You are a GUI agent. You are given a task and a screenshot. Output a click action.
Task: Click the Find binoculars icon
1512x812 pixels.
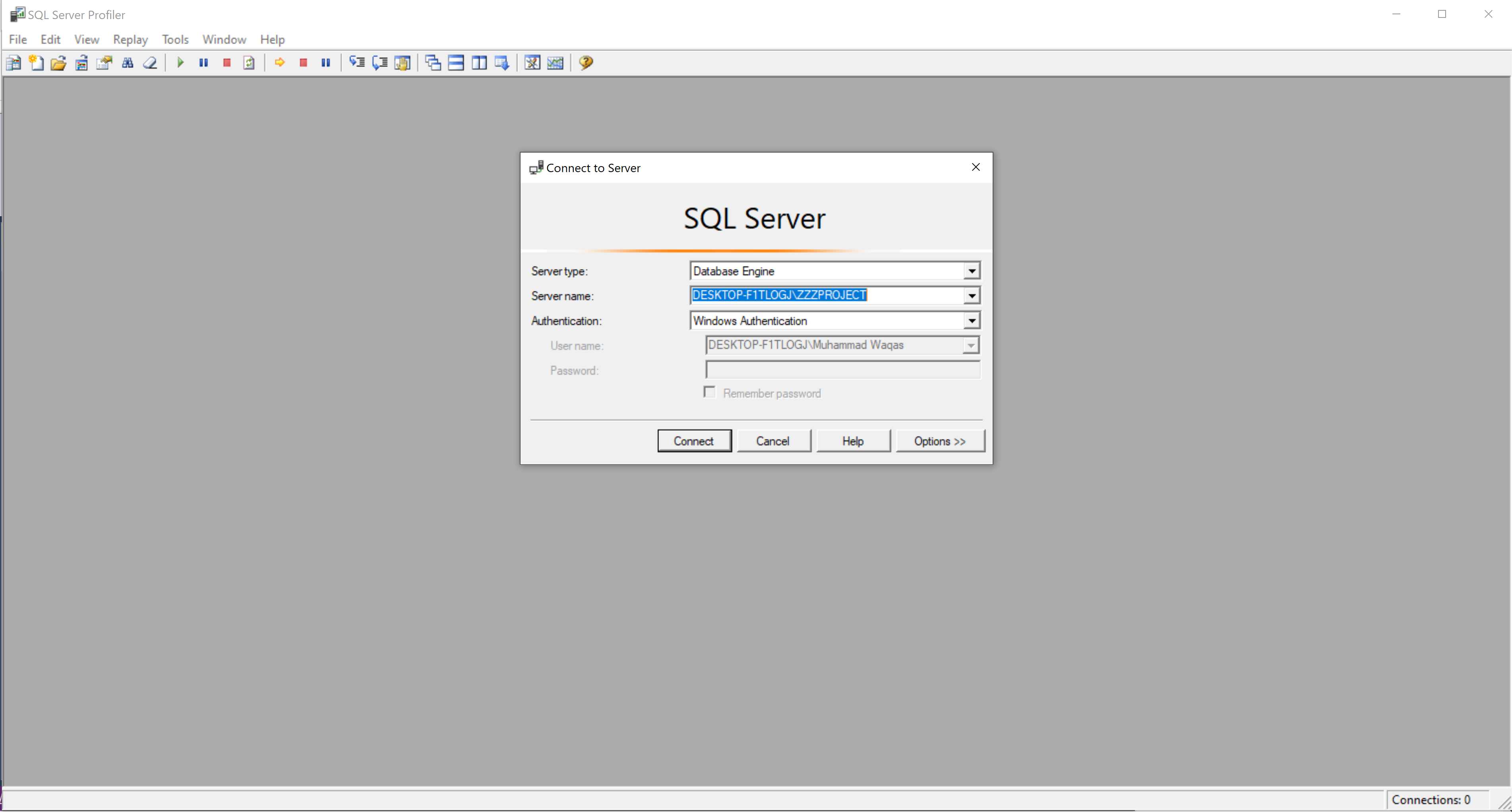(128, 63)
